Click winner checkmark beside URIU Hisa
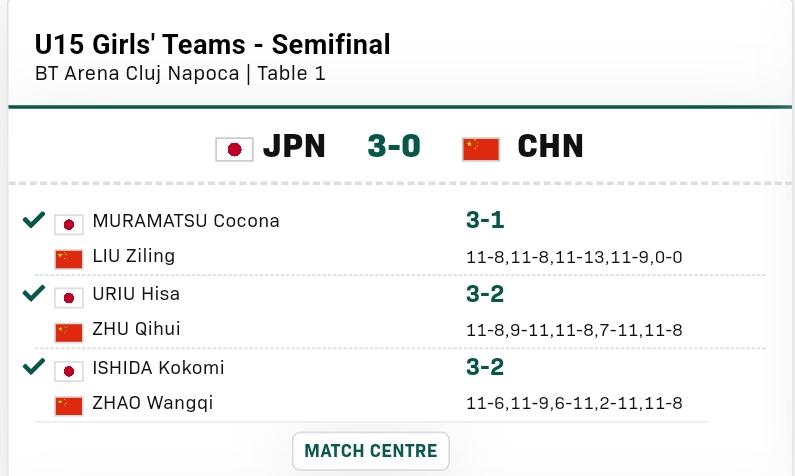795x476 pixels. [34, 293]
